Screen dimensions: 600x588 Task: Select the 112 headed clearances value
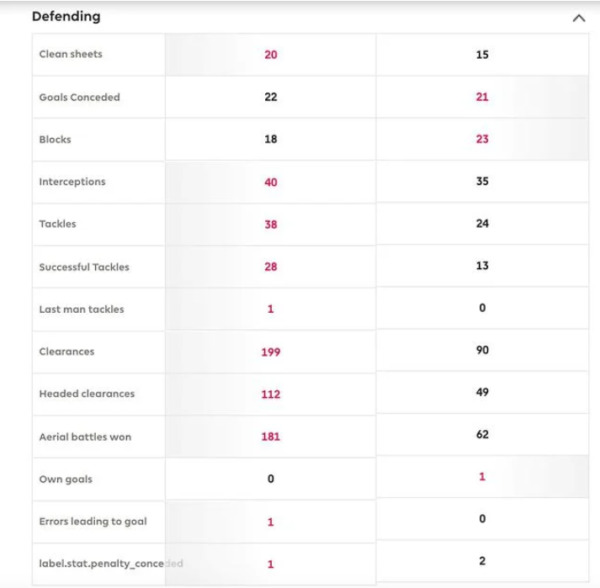pos(270,394)
